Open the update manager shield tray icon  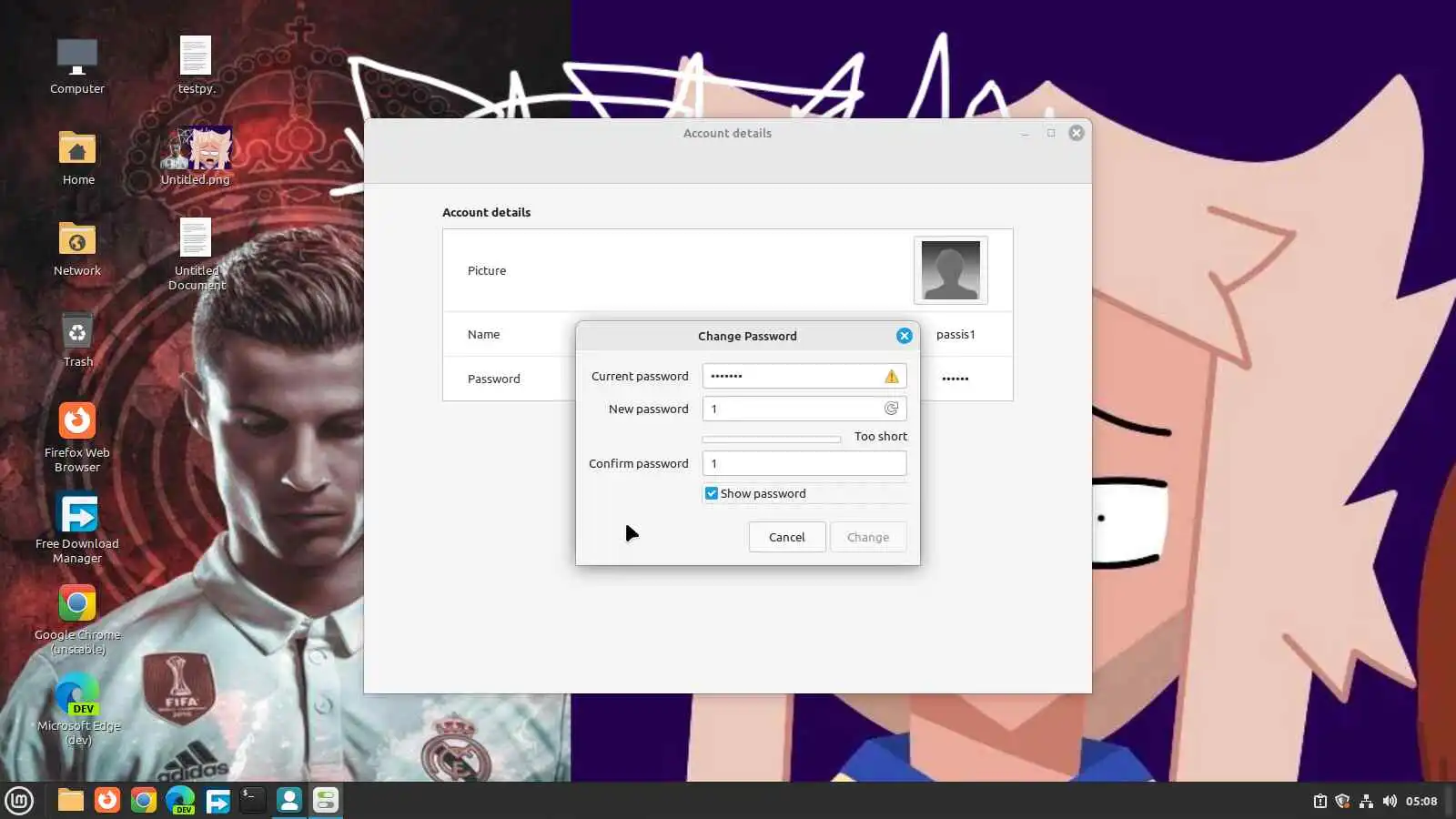click(1342, 801)
